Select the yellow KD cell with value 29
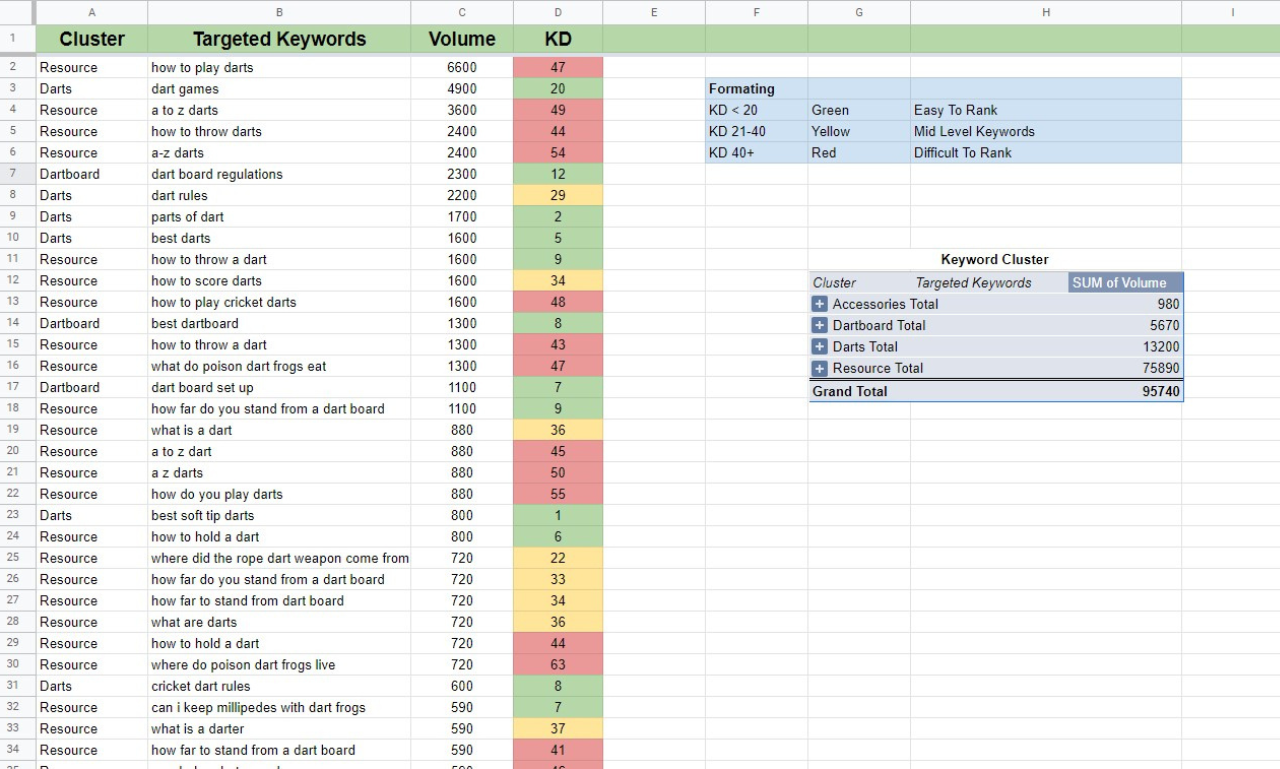The image size is (1280, 769). [558, 195]
